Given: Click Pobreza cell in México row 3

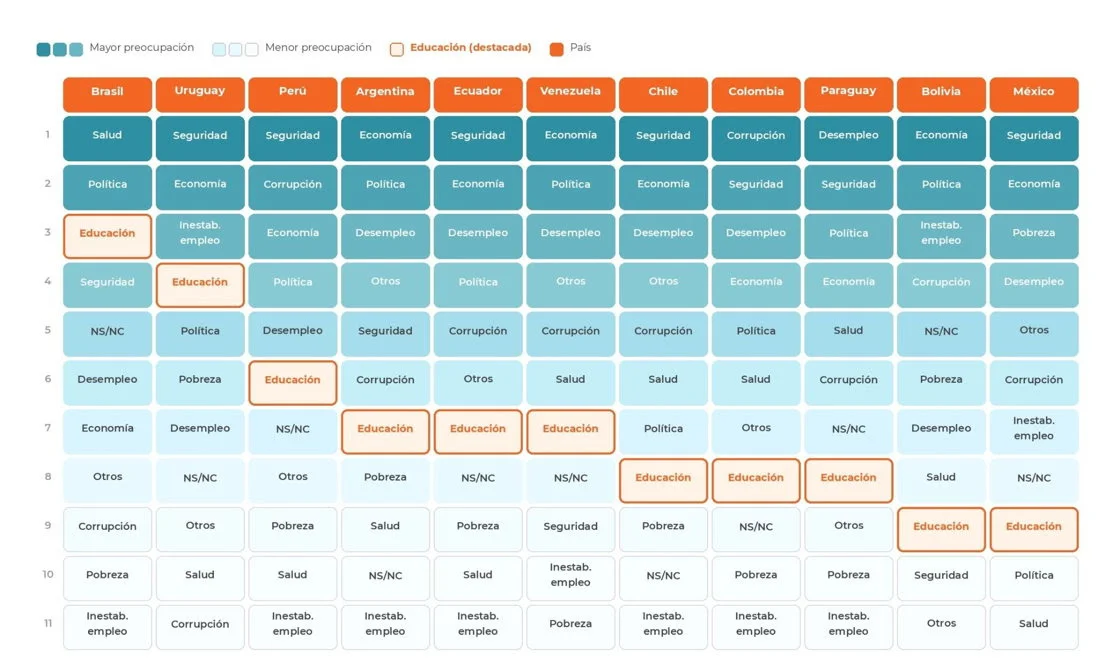Looking at the screenshot, I should click(1034, 236).
